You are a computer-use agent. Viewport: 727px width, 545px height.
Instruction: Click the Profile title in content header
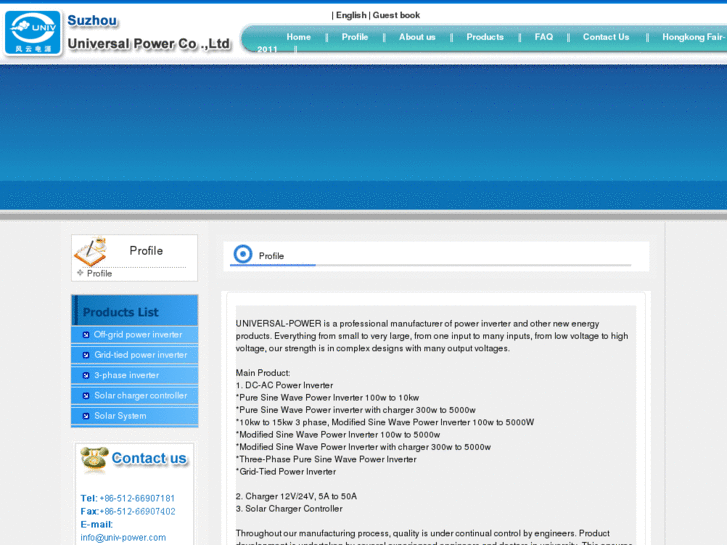[271, 256]
